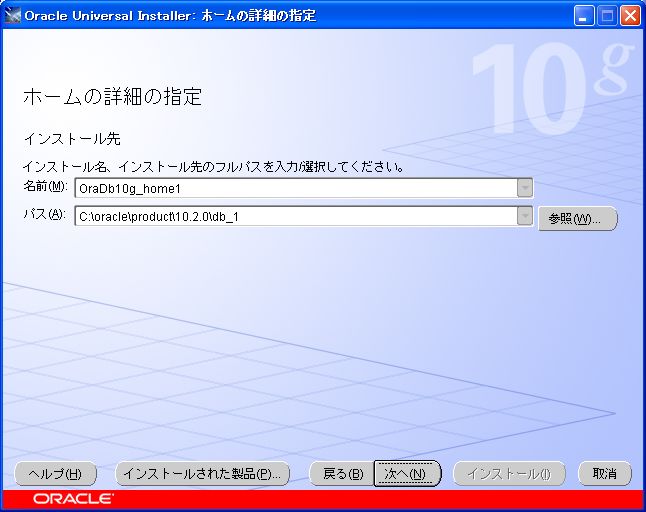
Task: Proceed with 次へ(N) button
Action: pos(407,474)
